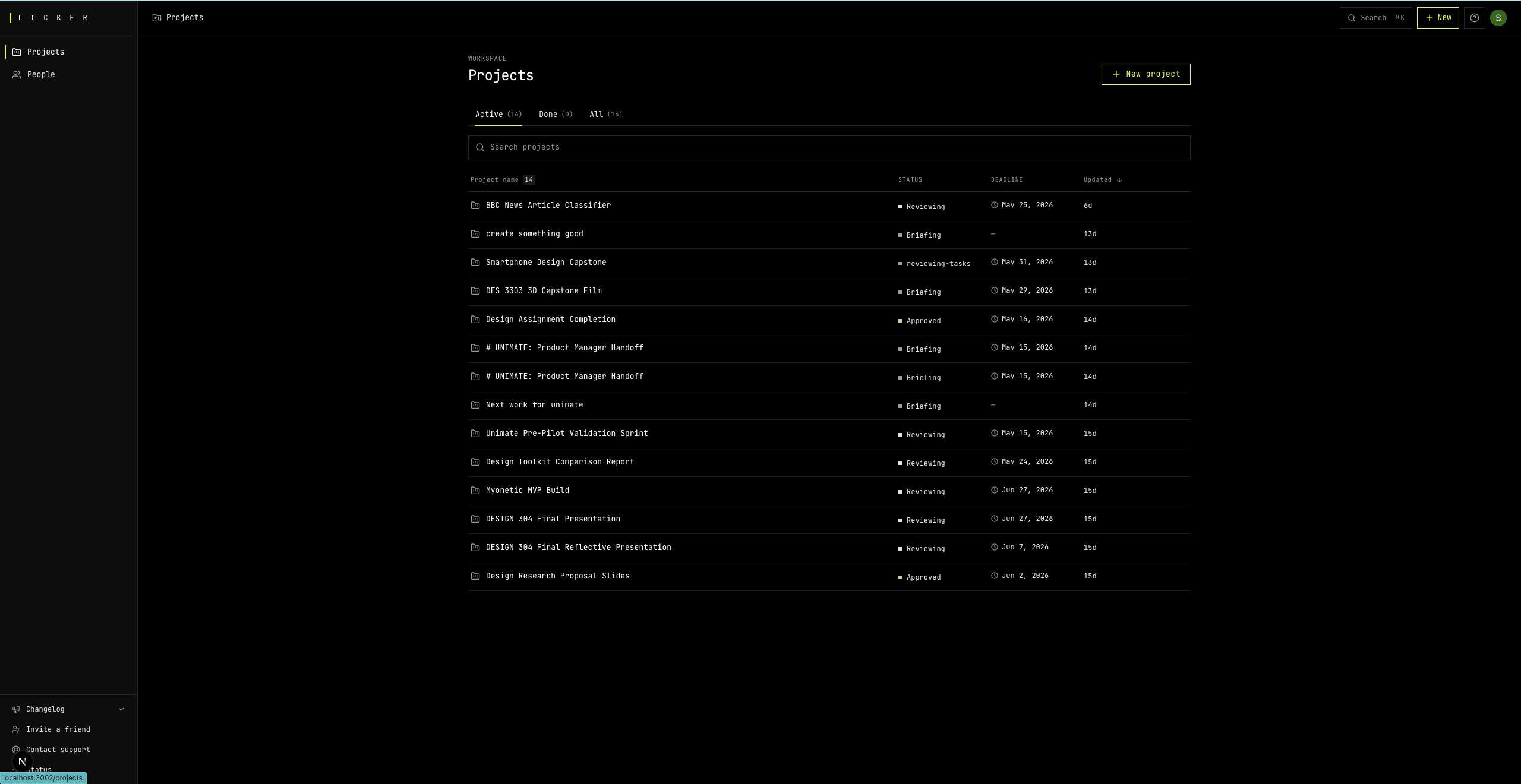Screen dimensions: 1521x784
Task: Sort by the DEADLINE column header
Action: (1007, 180)
